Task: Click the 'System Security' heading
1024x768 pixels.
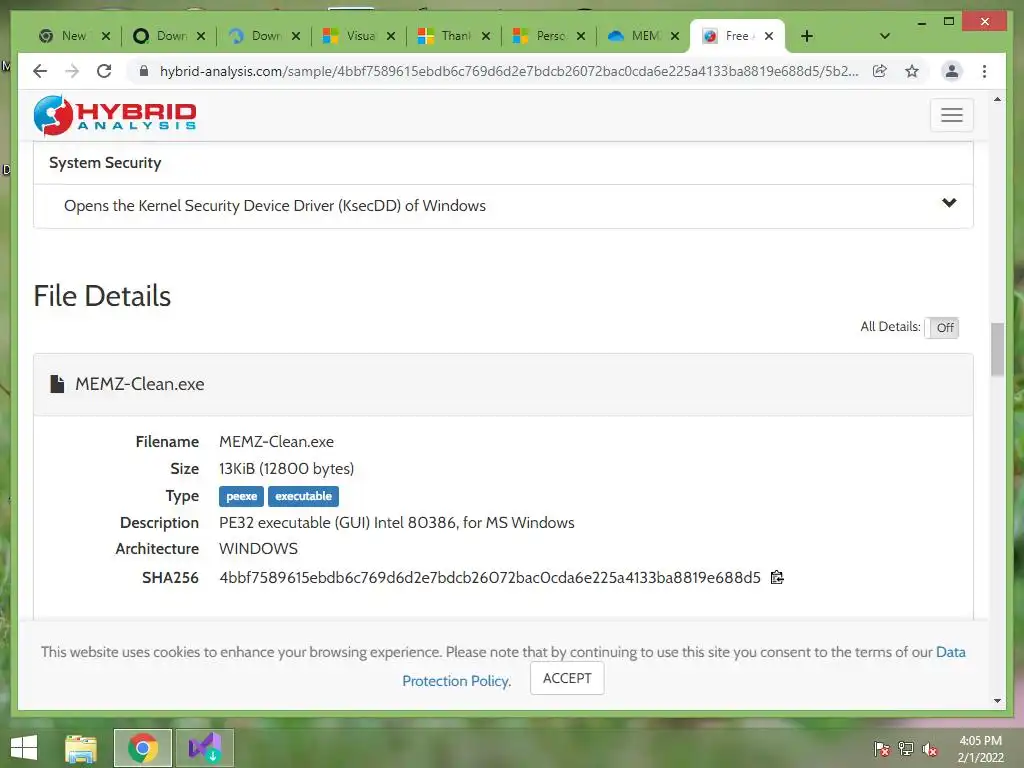Action: tap(105, 163)
